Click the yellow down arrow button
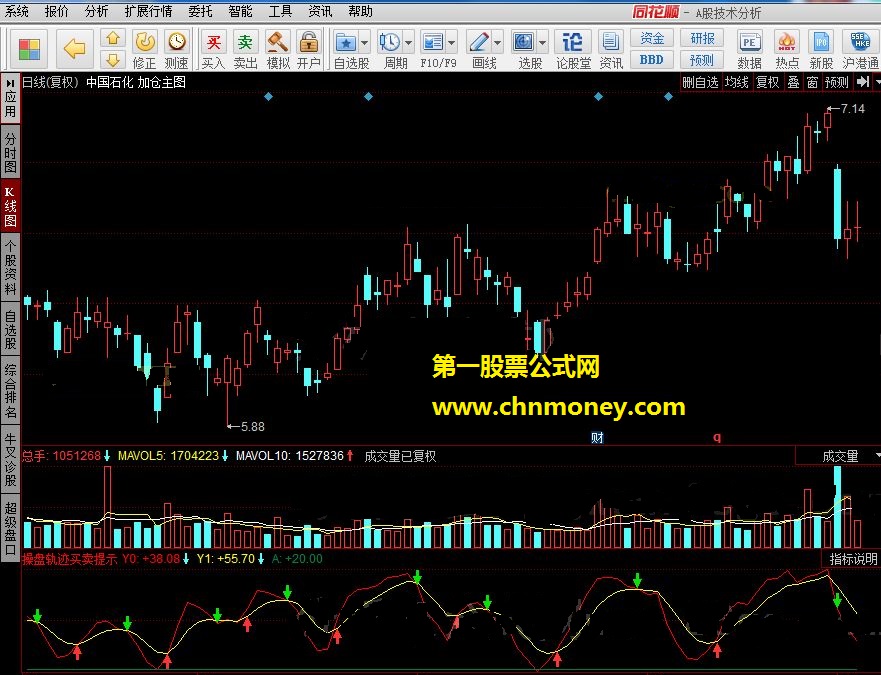The height and width of the screenshot is (675, 881). point(113,60)
